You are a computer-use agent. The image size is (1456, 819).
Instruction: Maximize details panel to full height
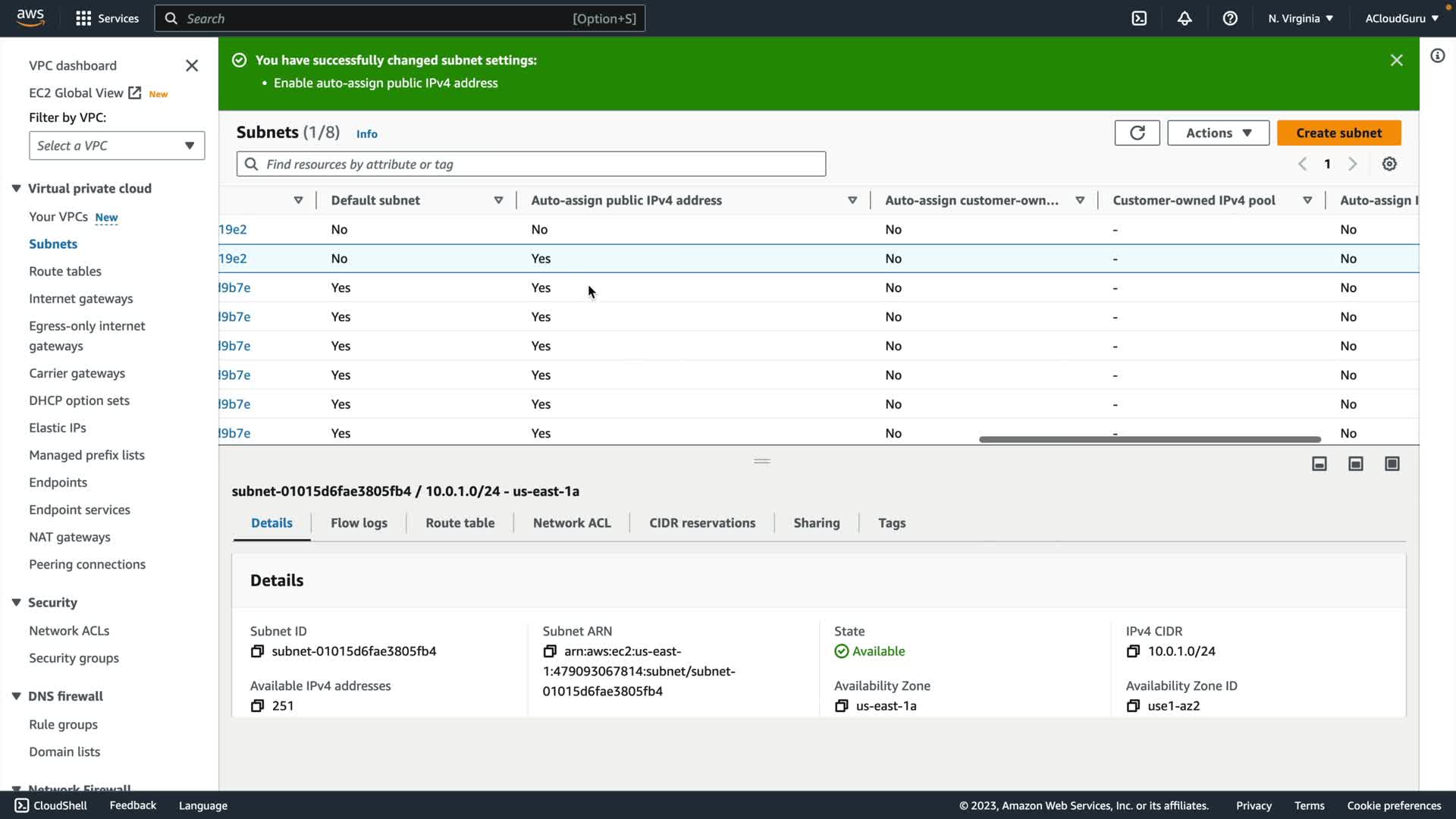click(x=1392, y=464)
